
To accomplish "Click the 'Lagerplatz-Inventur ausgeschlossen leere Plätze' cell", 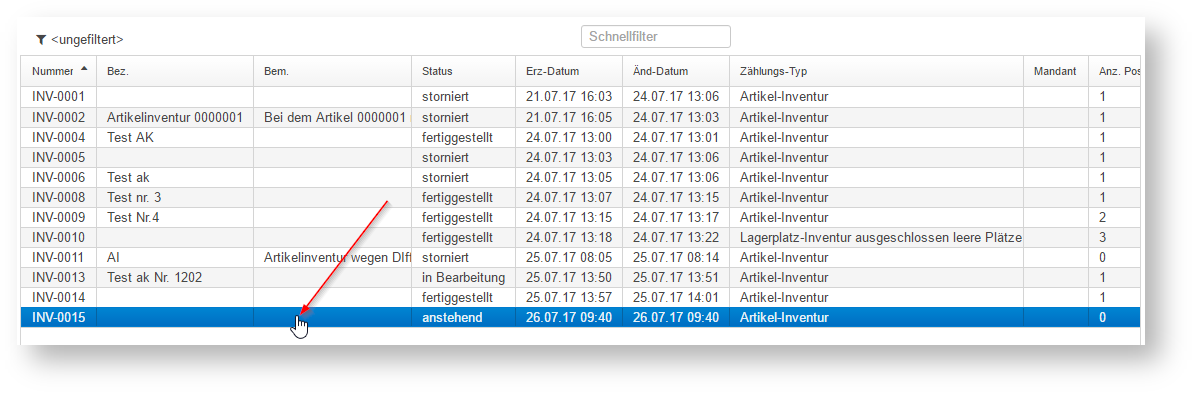I will pos(876,238).
